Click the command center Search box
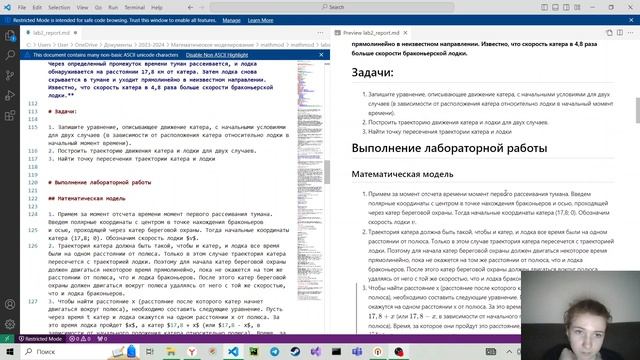The width and height of the screenshot is (640, 360). click(332, 7)
